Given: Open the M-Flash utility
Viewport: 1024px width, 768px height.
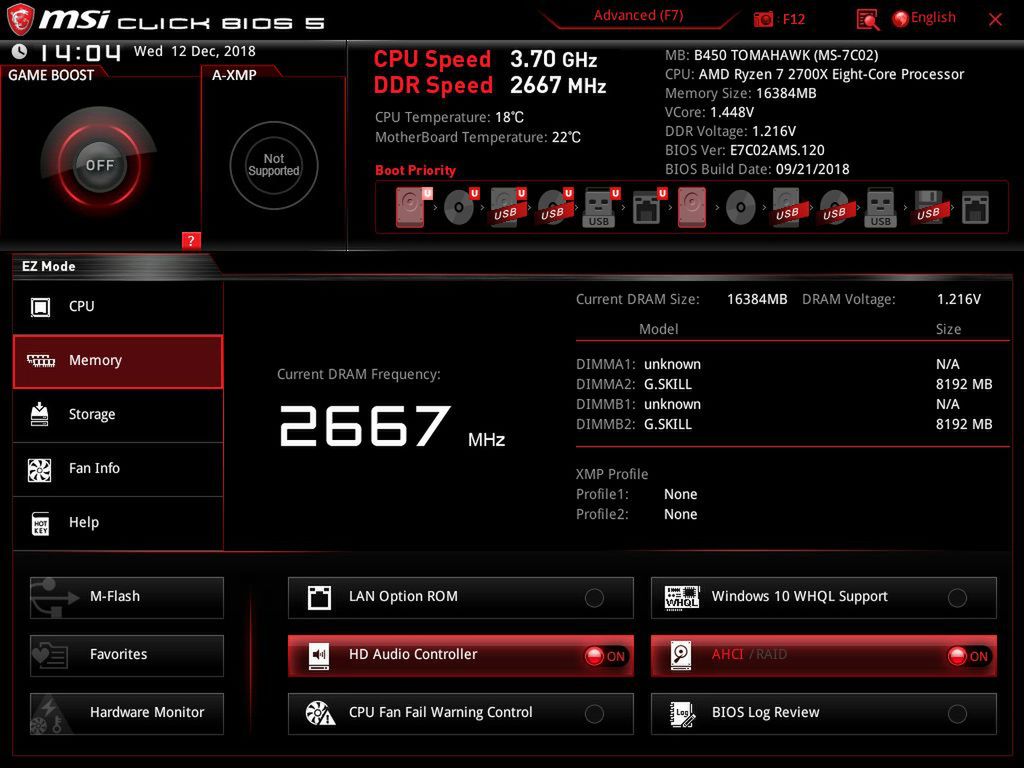Looking at the screenshot, I should [x=127, y=597].
